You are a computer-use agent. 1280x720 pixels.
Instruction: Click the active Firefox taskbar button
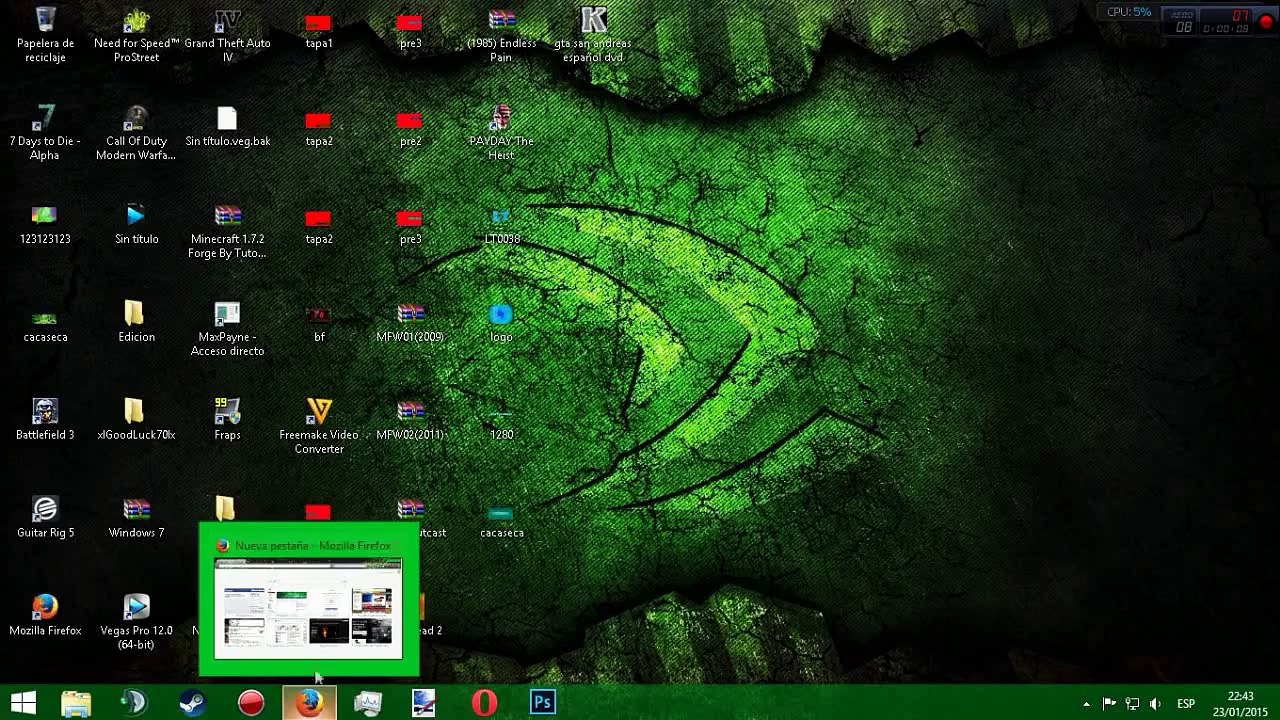pyautogui.click(x=308, y=703)
